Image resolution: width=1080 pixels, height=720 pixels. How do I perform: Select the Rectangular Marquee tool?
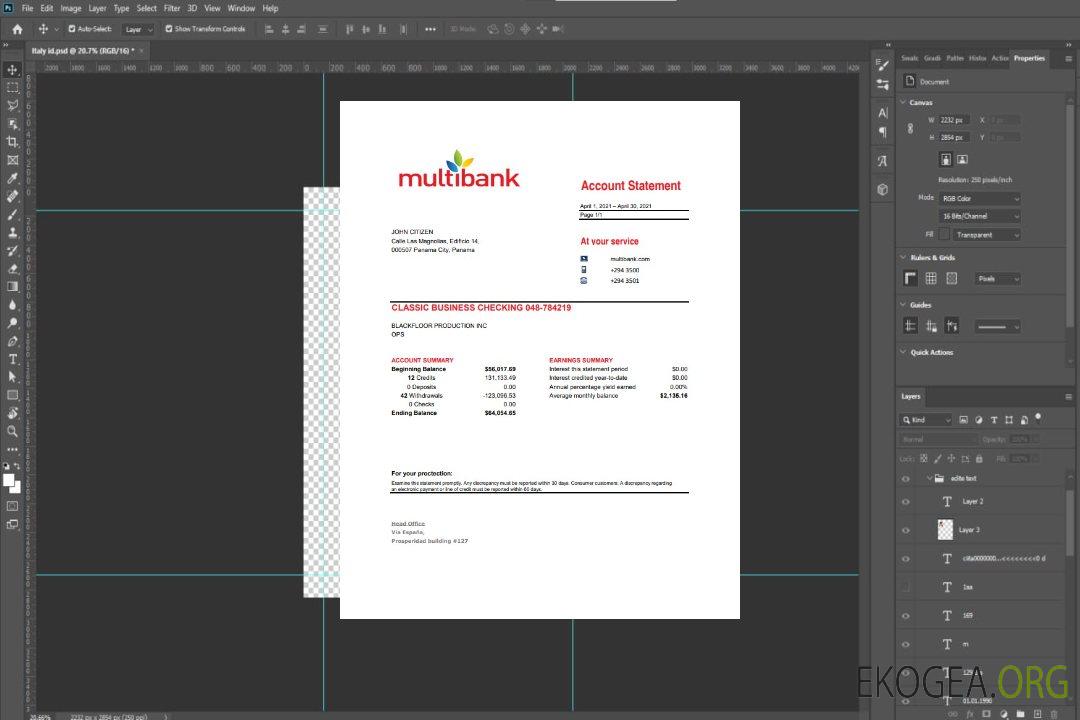coord(12,88)
